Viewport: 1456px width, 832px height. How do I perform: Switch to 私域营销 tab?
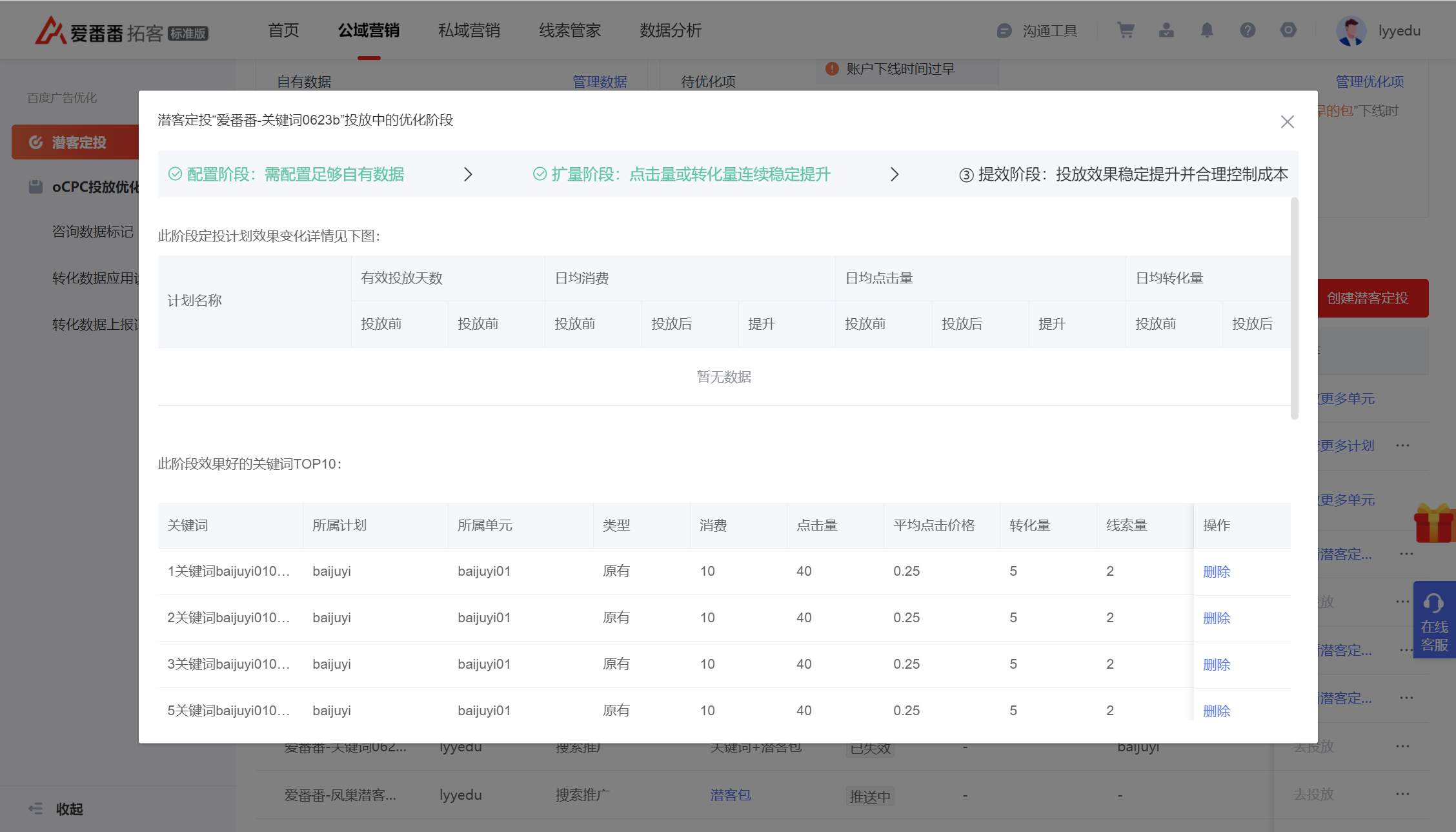[x=469, y=30]
